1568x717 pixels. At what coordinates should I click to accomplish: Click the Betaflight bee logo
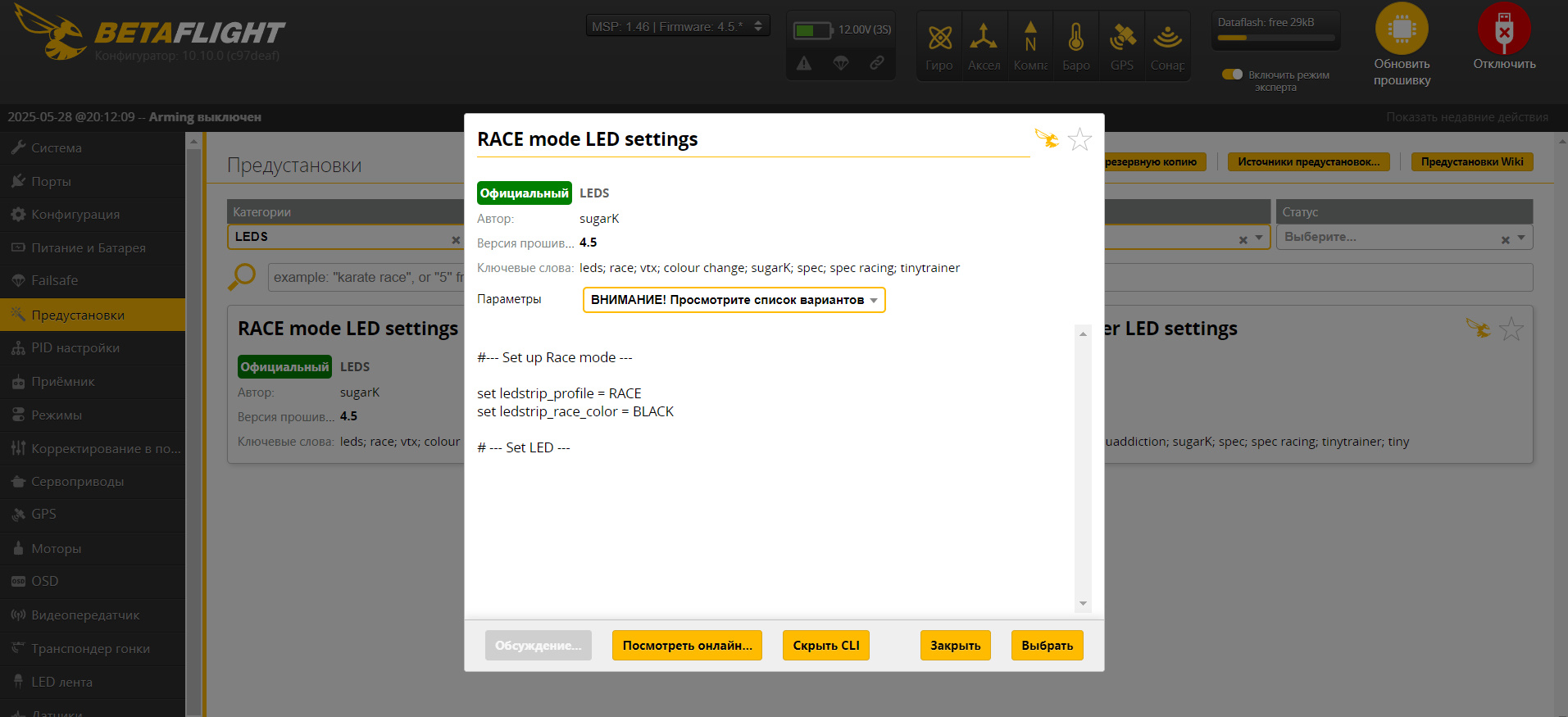tap(51, 32)
